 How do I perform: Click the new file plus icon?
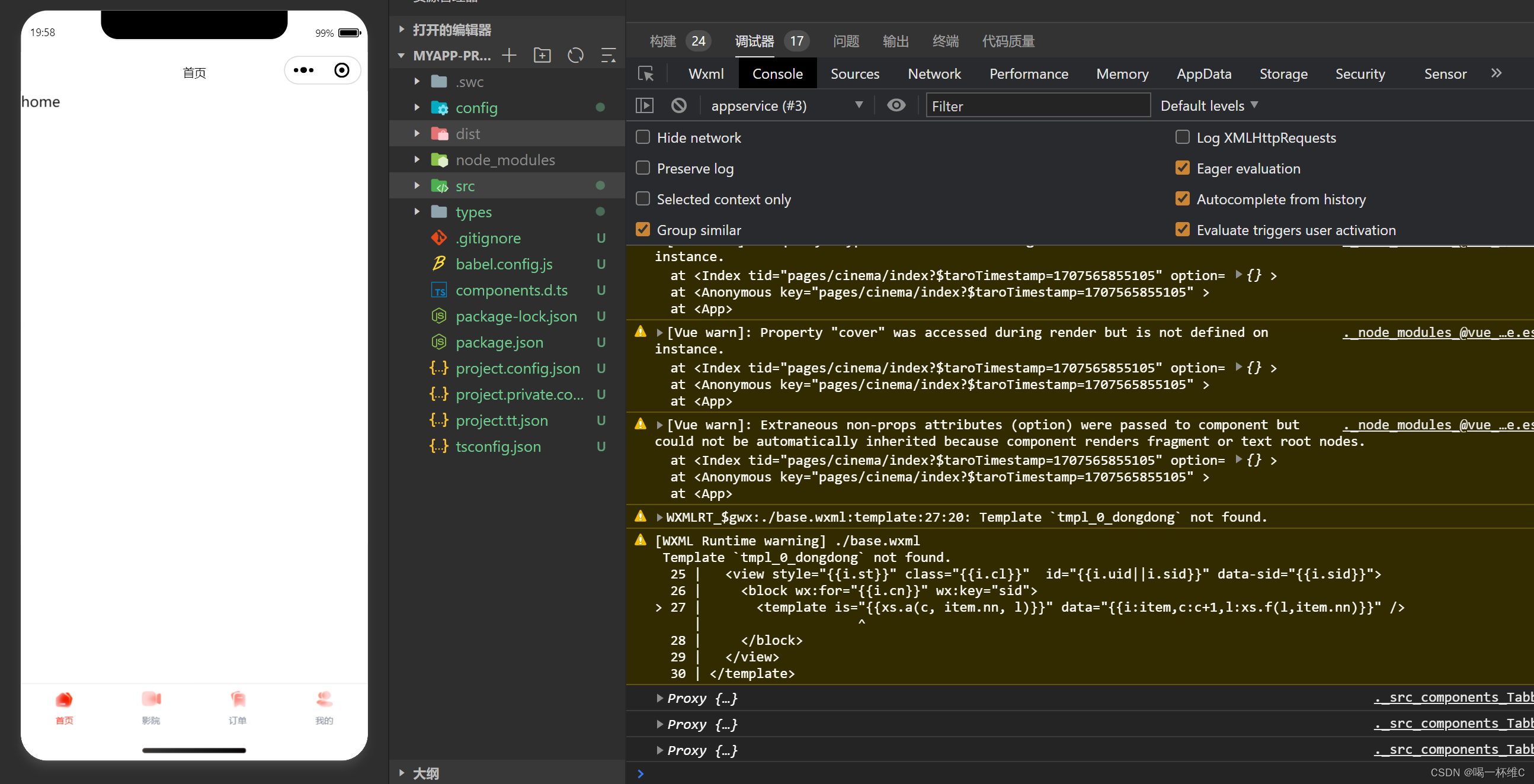(x=509, y=56)
